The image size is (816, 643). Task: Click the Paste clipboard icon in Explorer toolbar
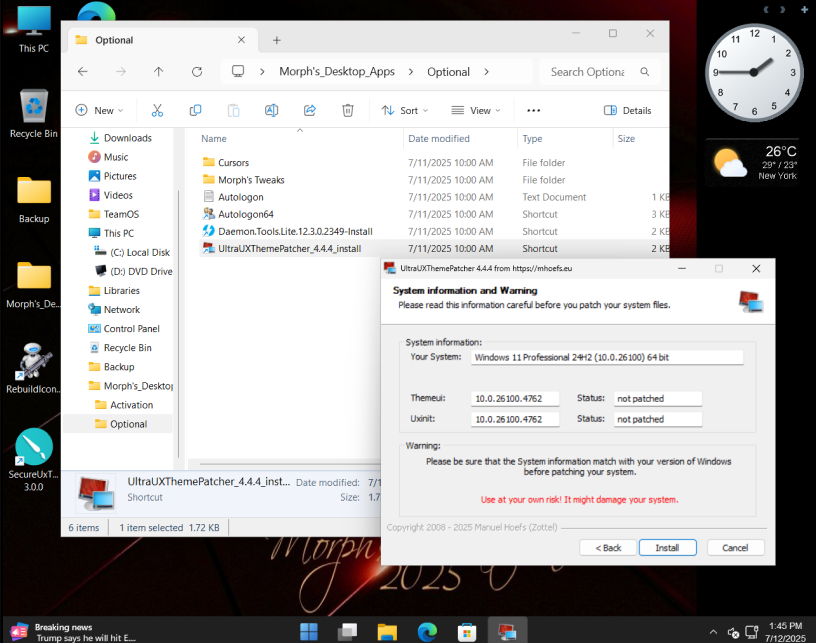tap(234, 110)
